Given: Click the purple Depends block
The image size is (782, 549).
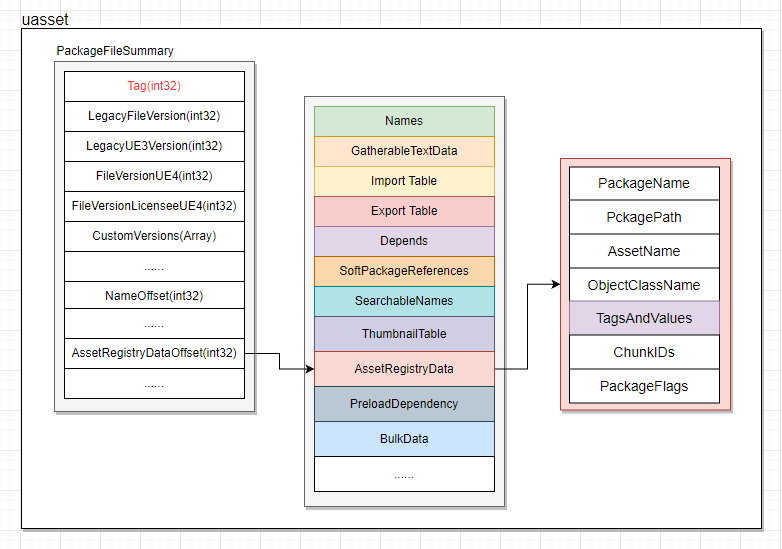Looking at the screenshot, I should click(x=404, y=241).
